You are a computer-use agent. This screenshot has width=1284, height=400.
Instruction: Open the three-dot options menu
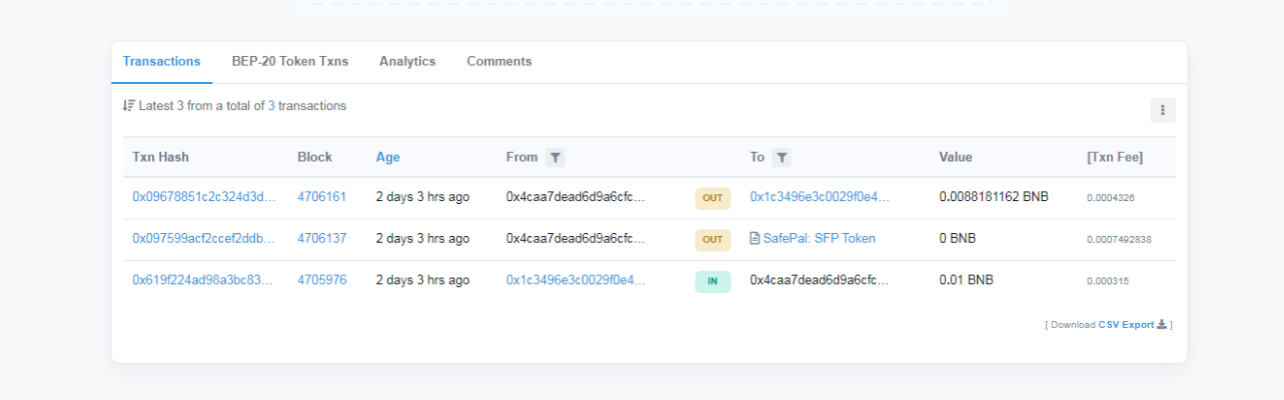pyautogui.click(x=1162, y=110)
